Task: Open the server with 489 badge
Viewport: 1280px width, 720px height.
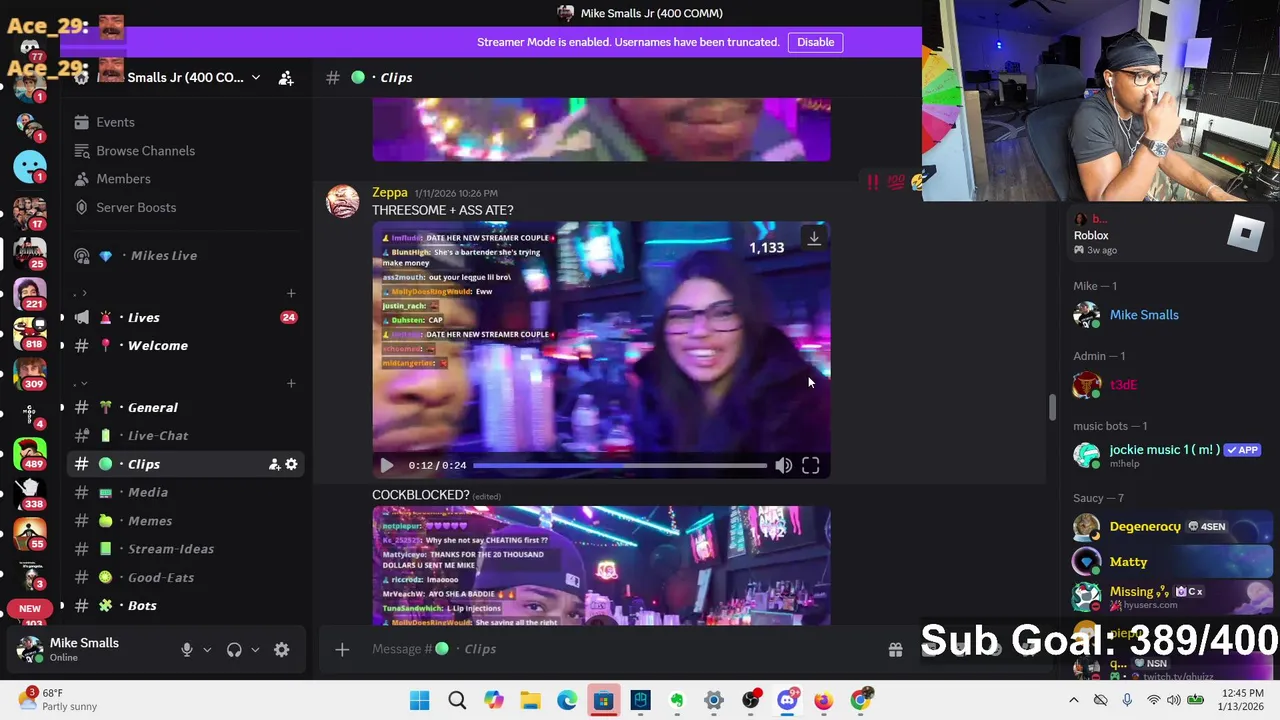Action: point(29,452)
